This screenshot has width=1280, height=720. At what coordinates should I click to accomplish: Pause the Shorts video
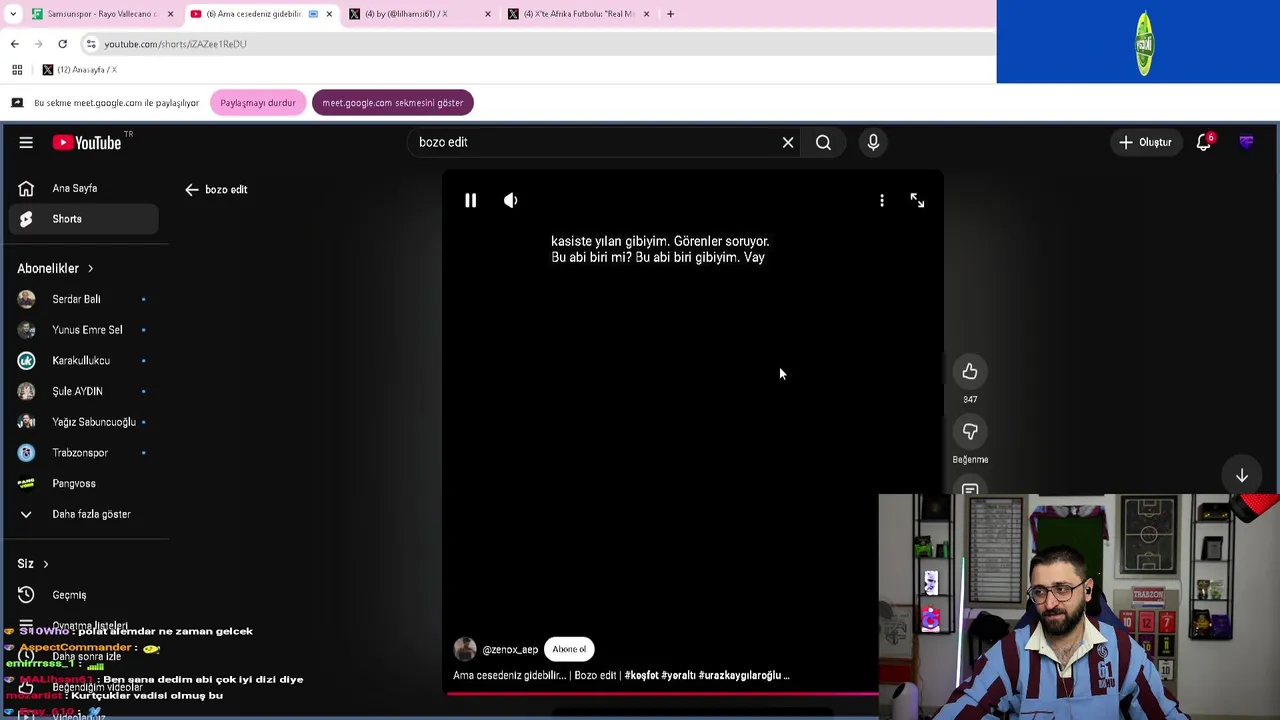click(470, 200)
